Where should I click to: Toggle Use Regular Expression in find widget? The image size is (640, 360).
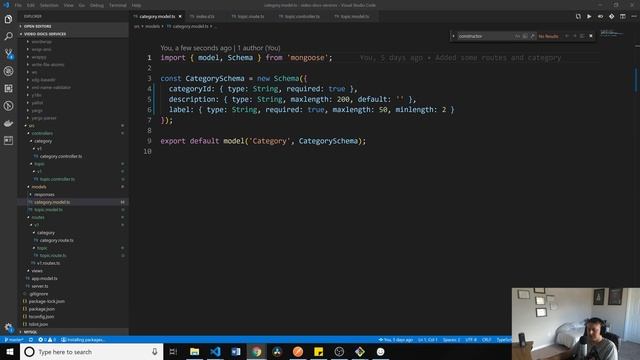(x=532, y=36)
